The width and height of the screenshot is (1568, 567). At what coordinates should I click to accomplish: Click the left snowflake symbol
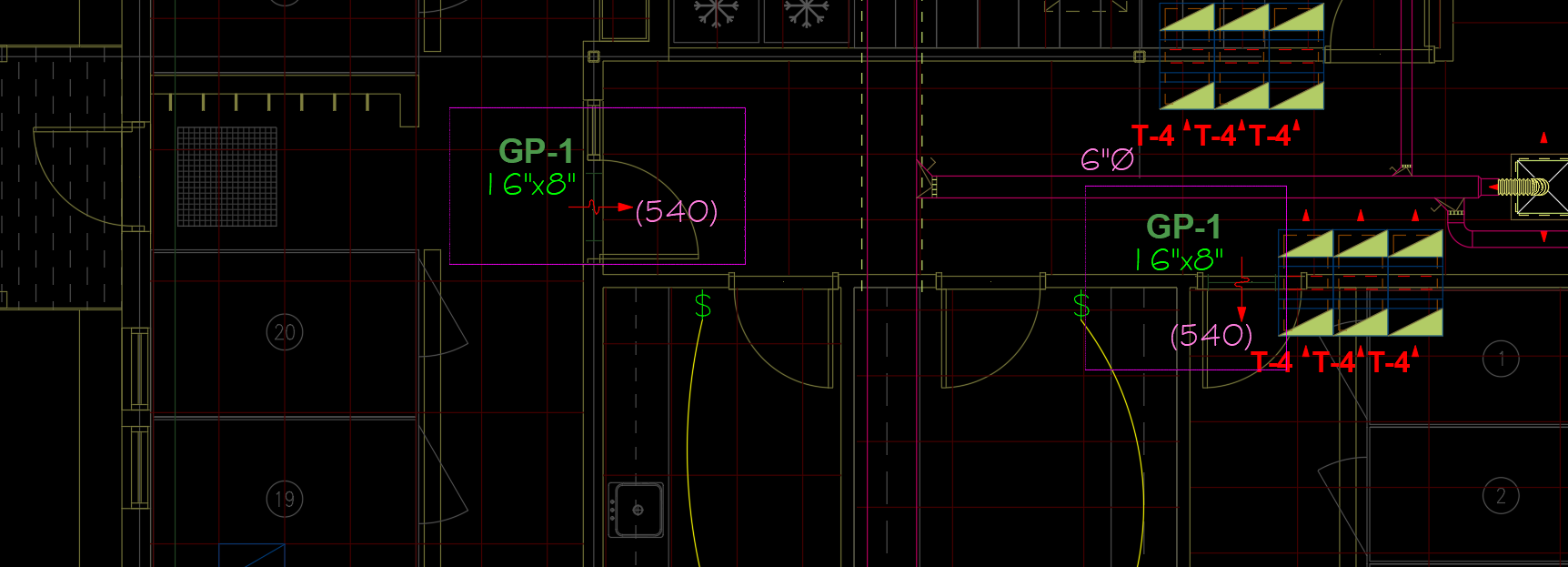(717, 12)
